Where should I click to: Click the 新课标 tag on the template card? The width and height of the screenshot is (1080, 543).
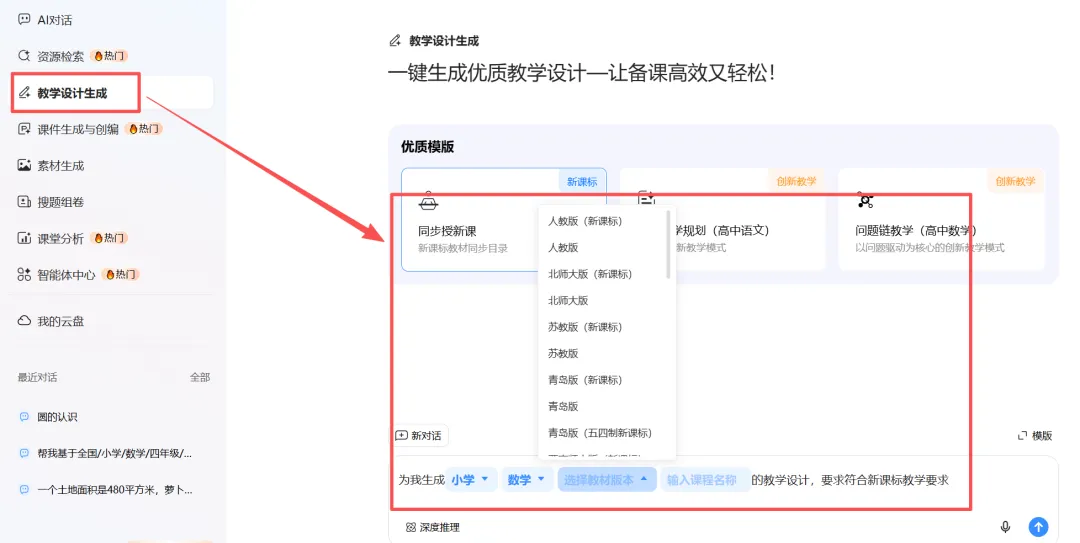(x=582, y=181)
